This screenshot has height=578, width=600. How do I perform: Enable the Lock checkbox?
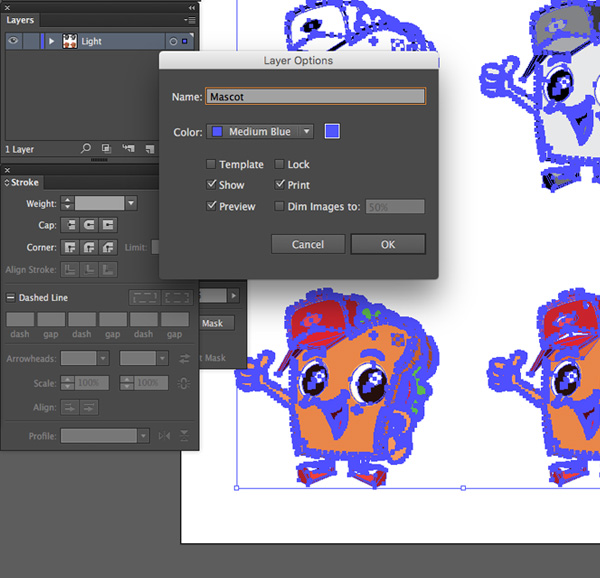pyautogui.click(x=279, y=165)
